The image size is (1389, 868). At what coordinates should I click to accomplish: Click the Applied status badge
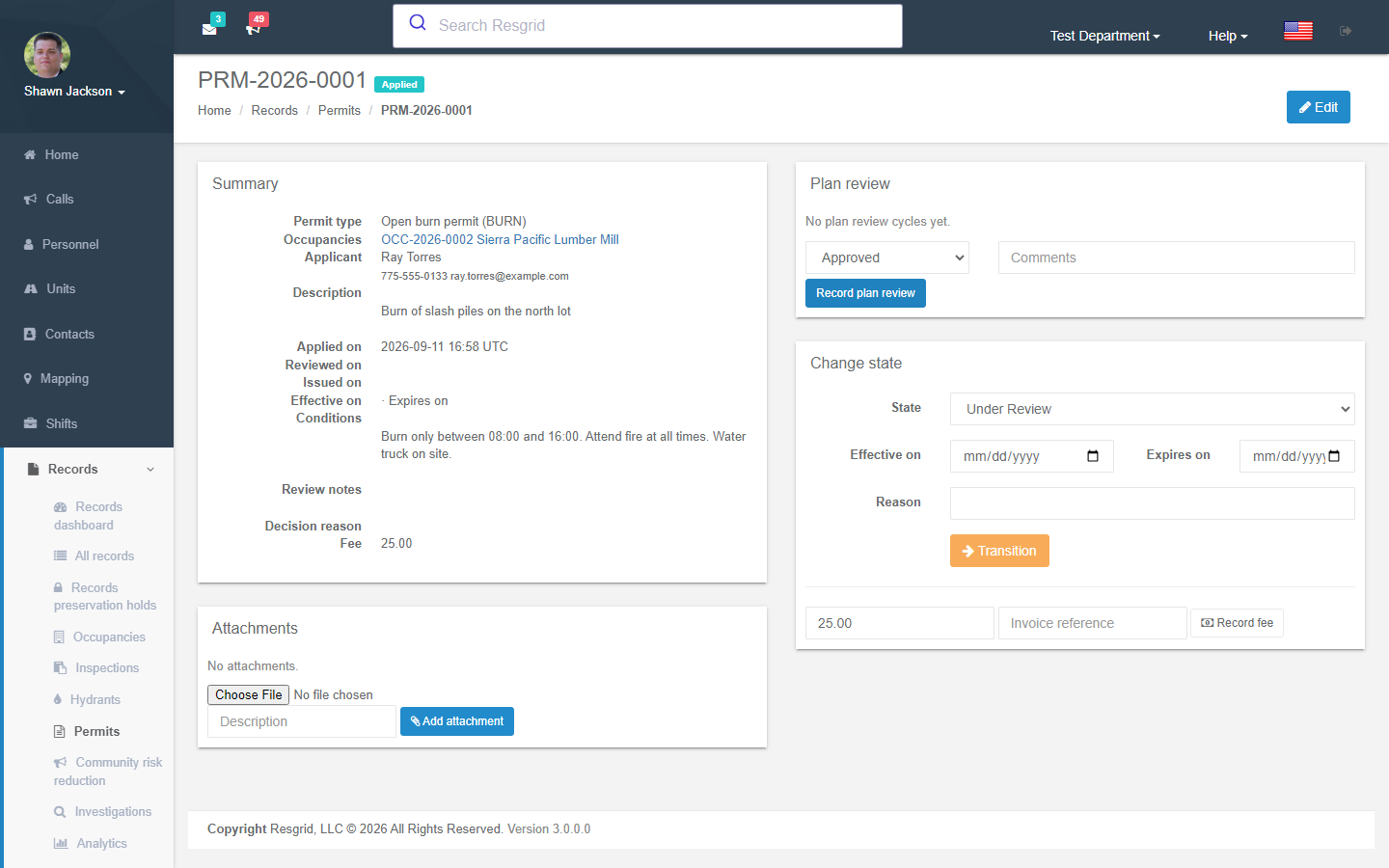(399, 85)
